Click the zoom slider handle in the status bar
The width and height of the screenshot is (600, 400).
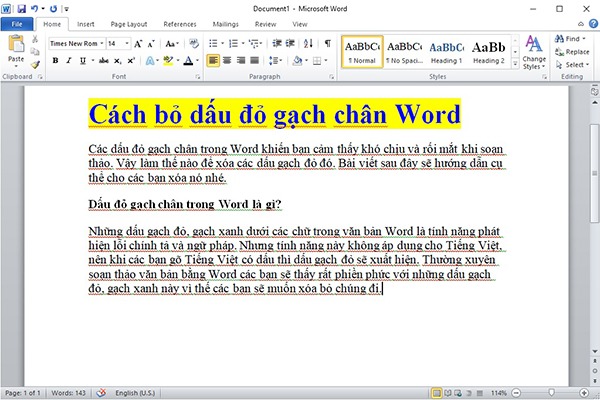551,393
